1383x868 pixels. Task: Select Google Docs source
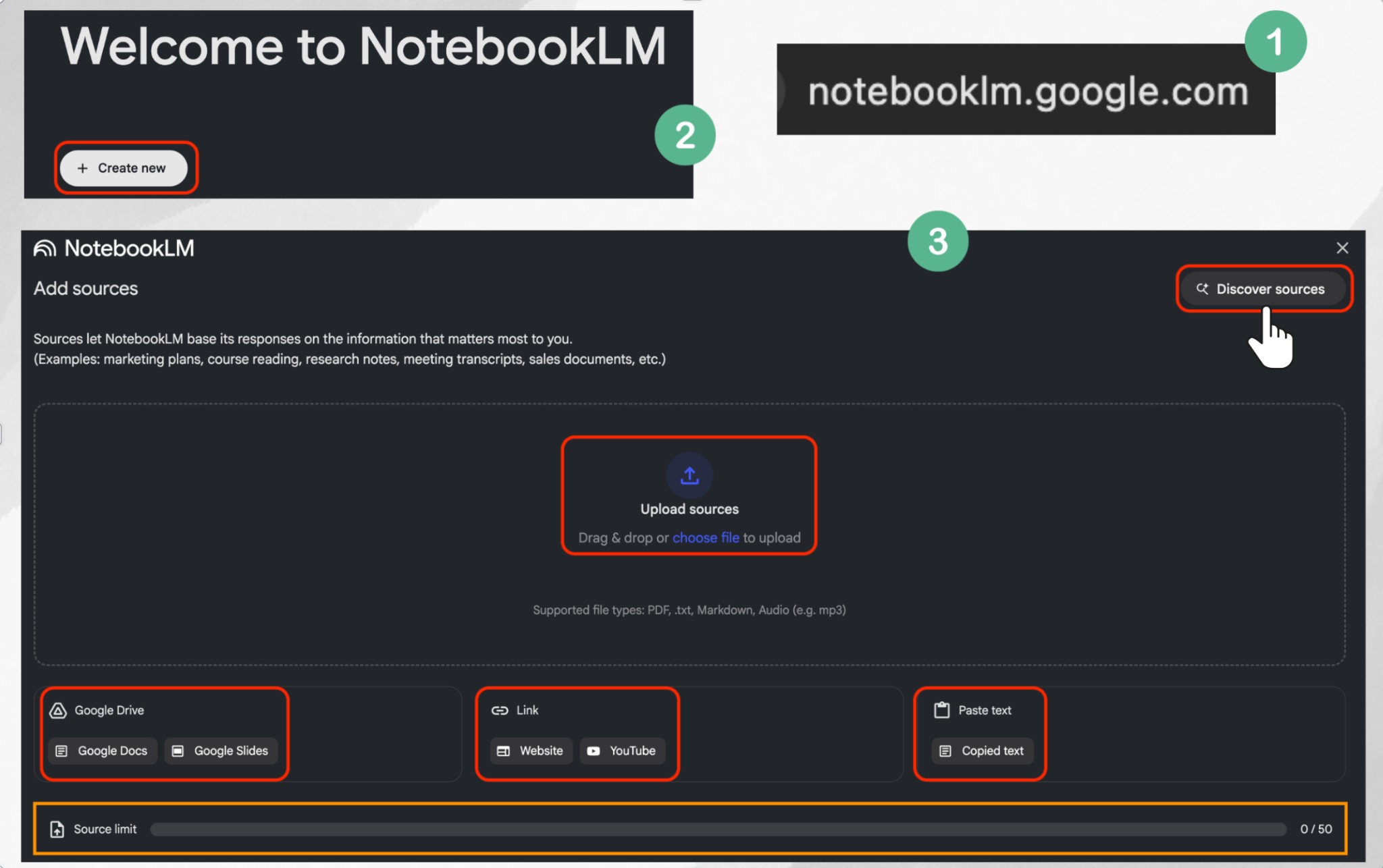(103, 751)
